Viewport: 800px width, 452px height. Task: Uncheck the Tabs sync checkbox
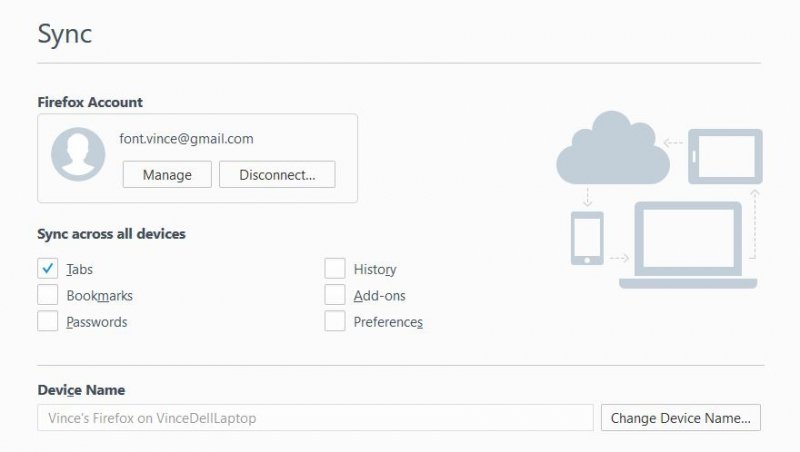click(47, 268)
